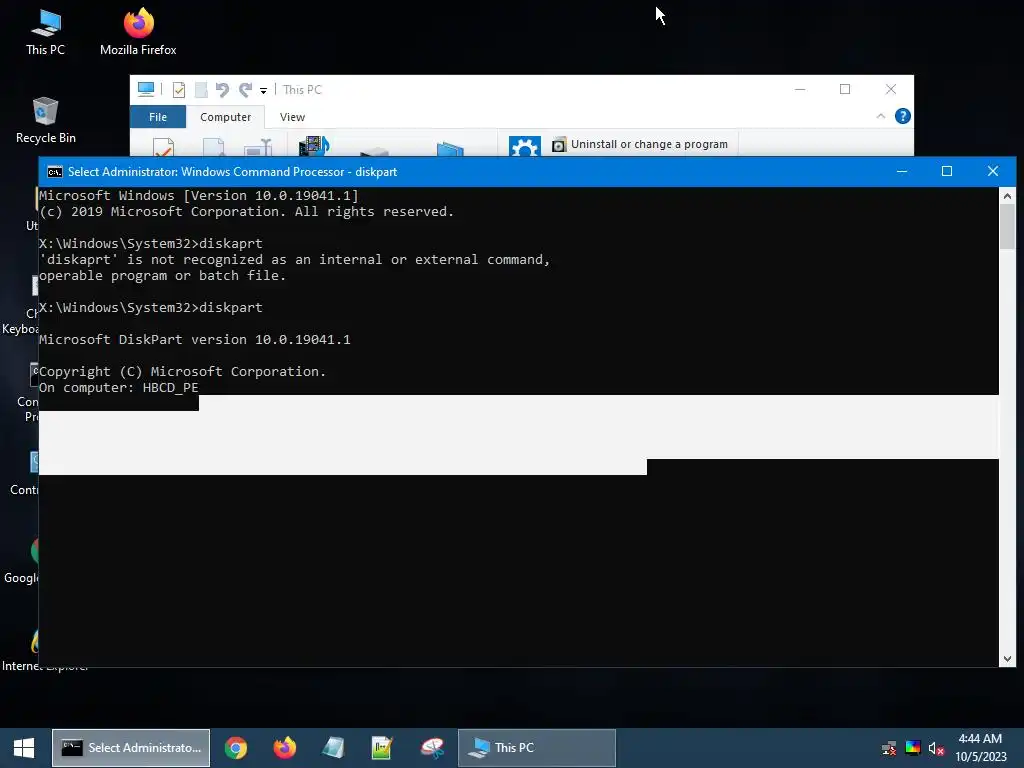The width and height of the screenshot is (1024, 768).
Task: Launch Google Chrome from taskbar
Action: (x=236, y=748)
